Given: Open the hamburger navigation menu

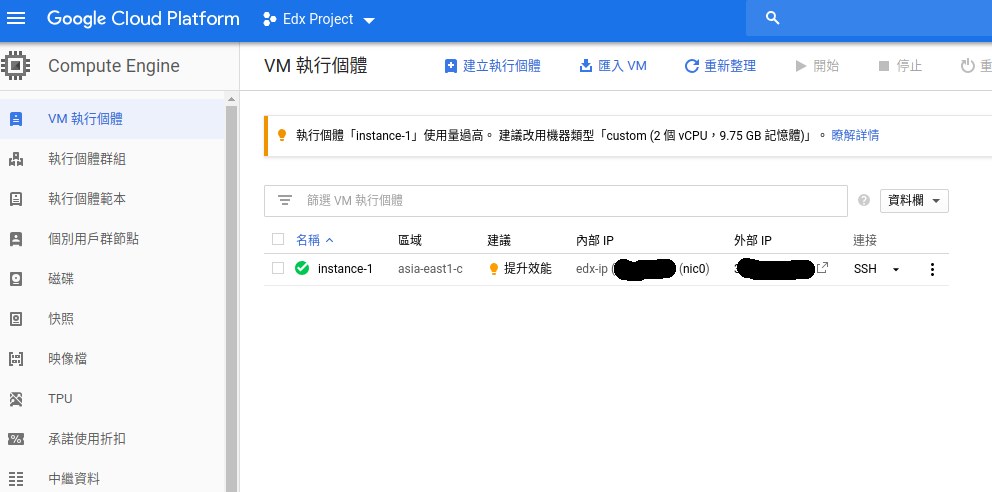Looking at the screenshot, I should [x=16, y=18].
